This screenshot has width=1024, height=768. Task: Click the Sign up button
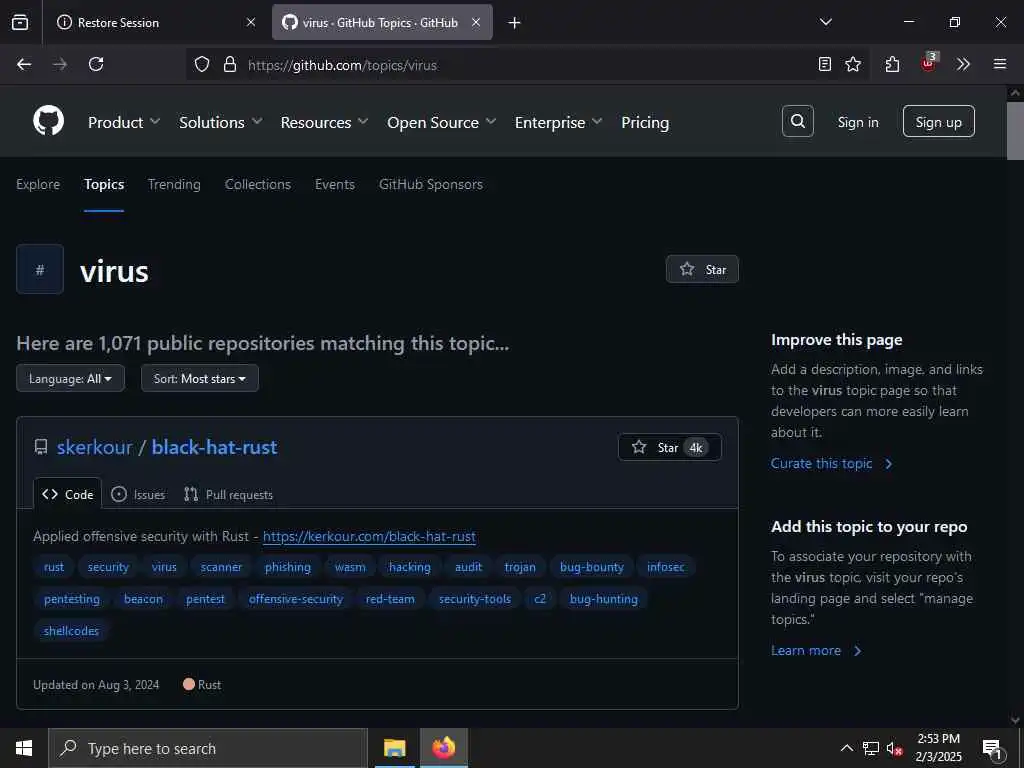tap(938, 121)
